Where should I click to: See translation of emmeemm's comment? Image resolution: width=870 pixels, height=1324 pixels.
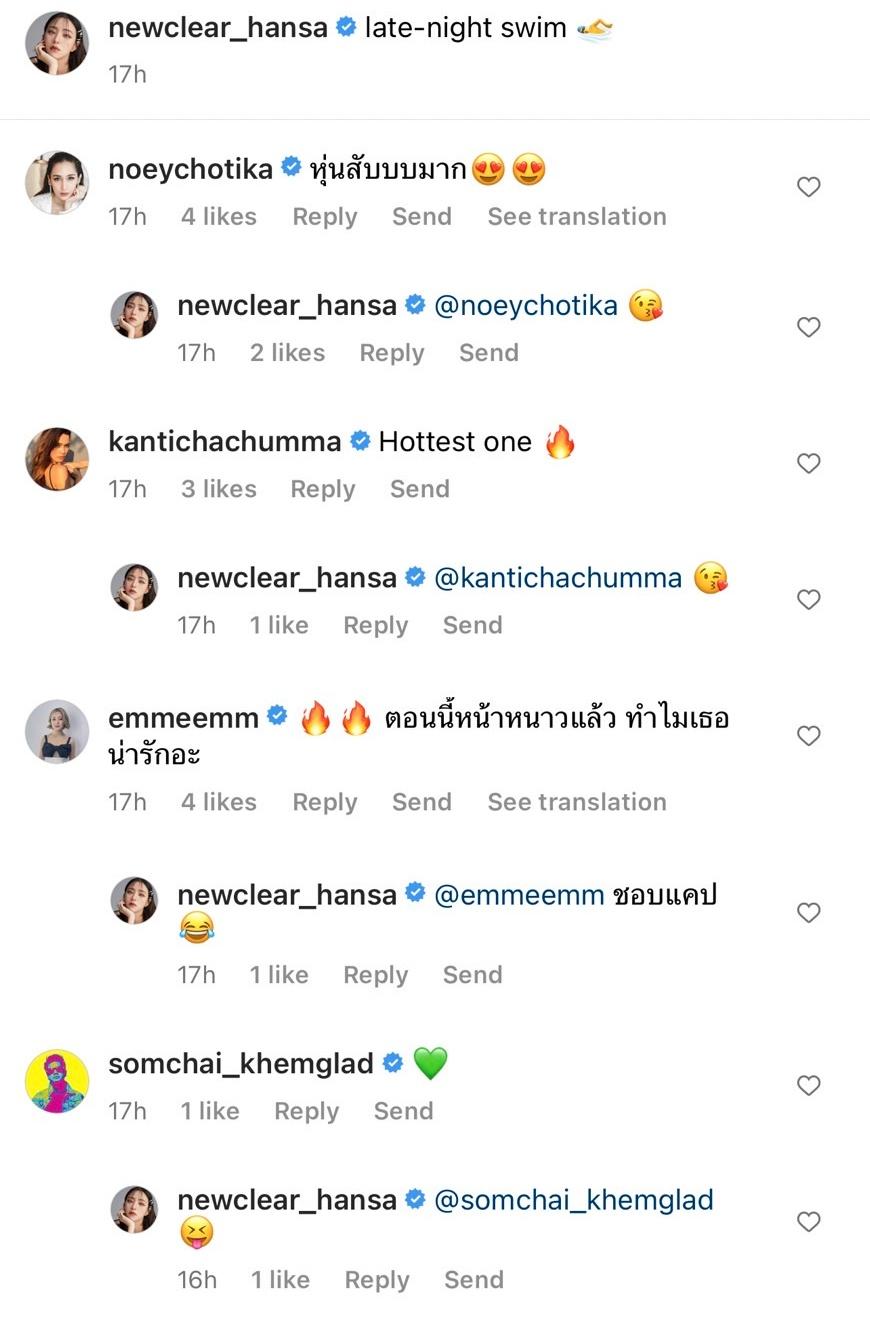pyautogui.click(x=576, y=802)
